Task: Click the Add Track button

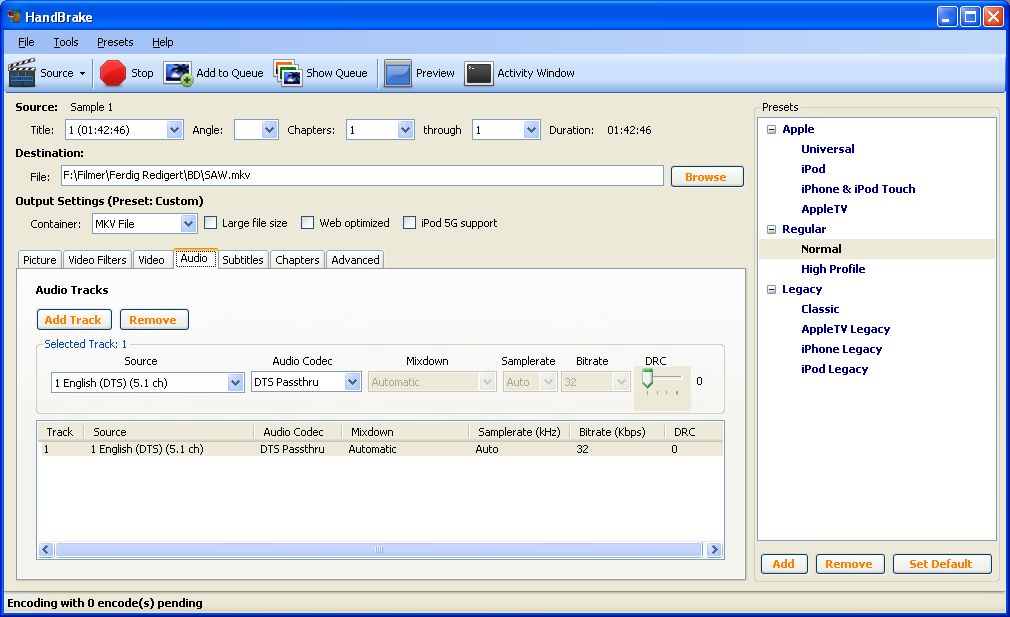Action: (73, 319)
